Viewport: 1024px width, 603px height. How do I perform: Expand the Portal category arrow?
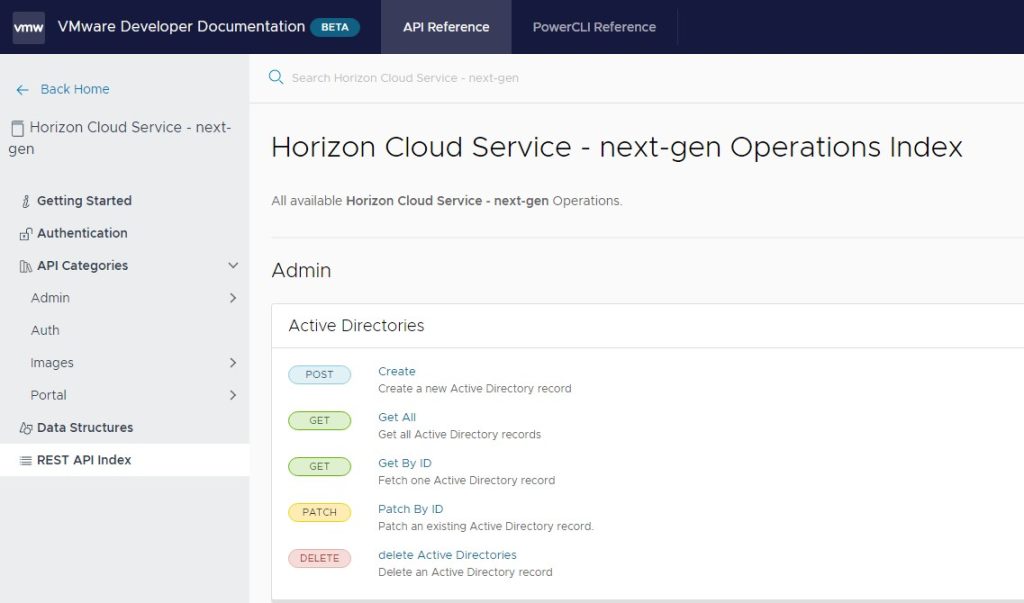[233, 395]
